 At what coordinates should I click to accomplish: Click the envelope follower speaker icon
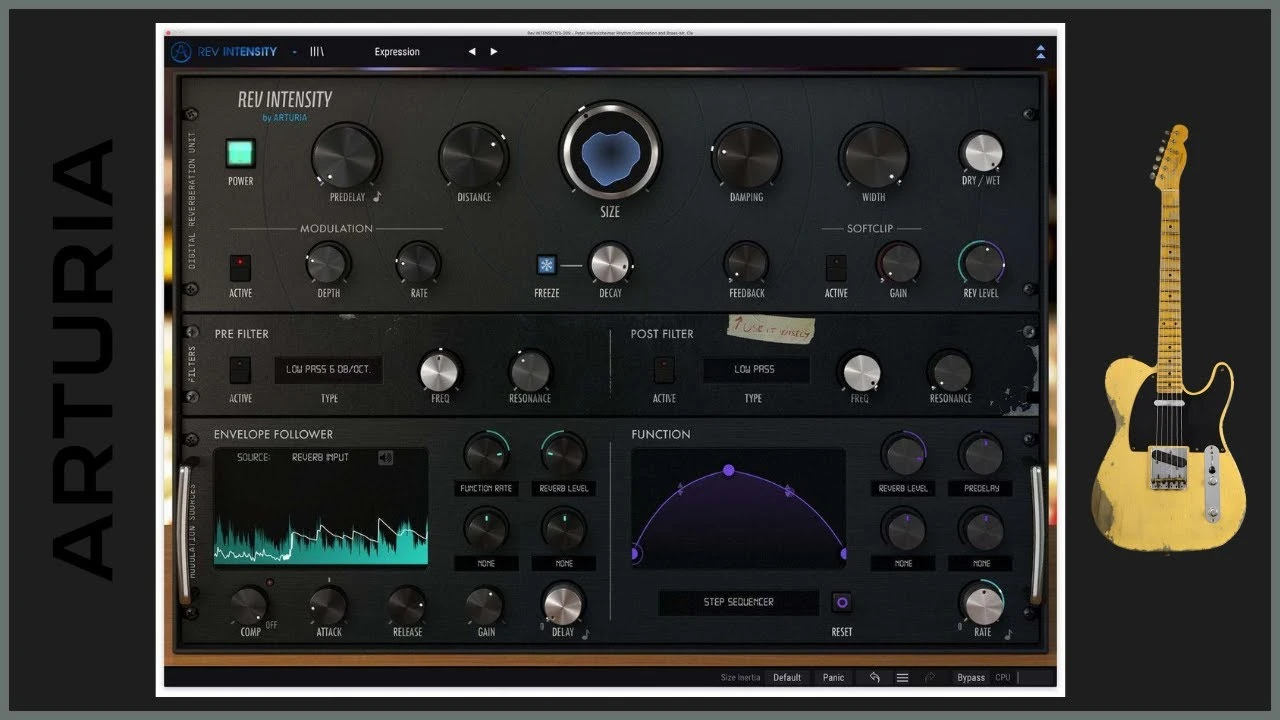pos(386,458)
